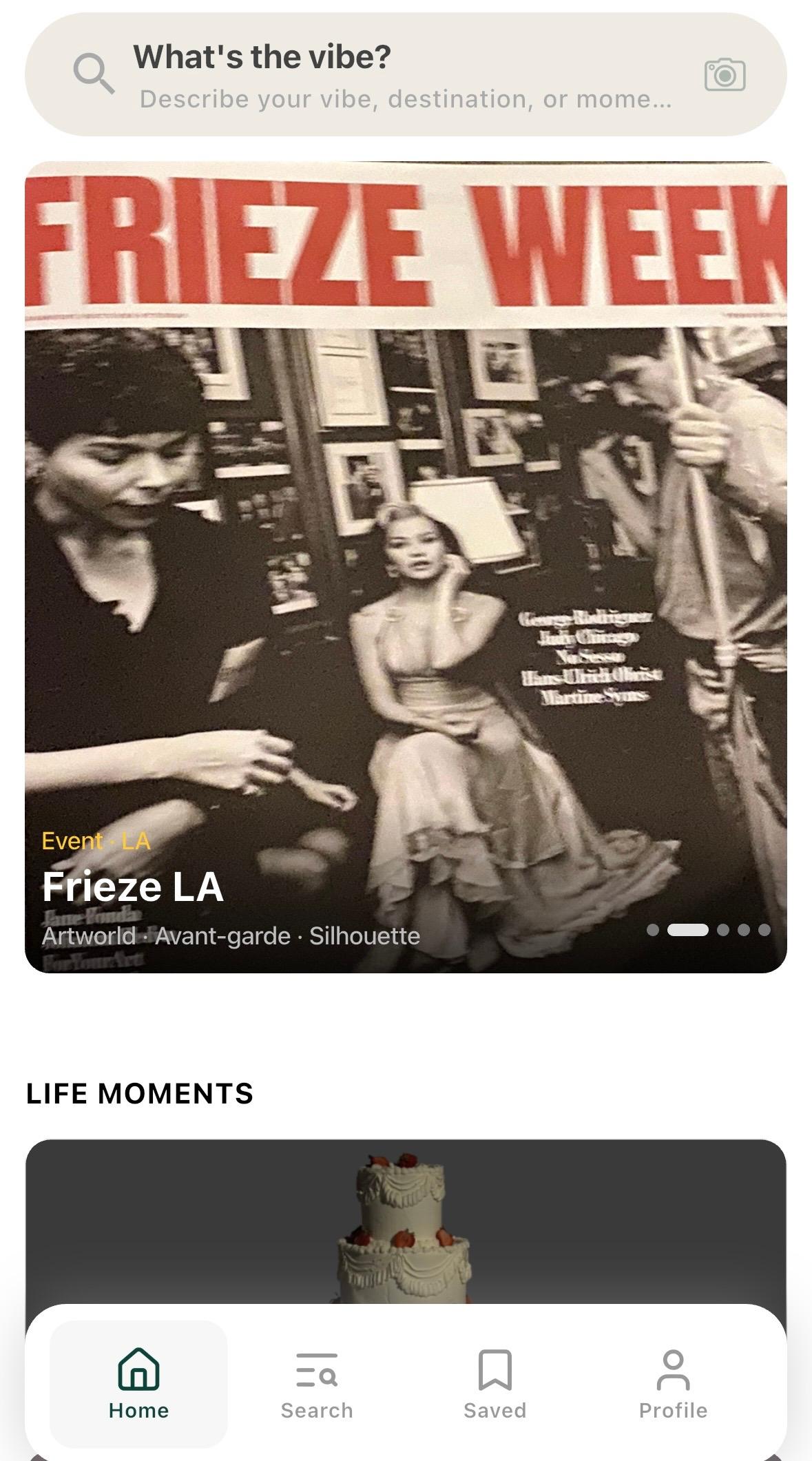Viewport: 812px width, 1461px height.
Task: Select the active second carousel indicator
Action: point(688,930)
